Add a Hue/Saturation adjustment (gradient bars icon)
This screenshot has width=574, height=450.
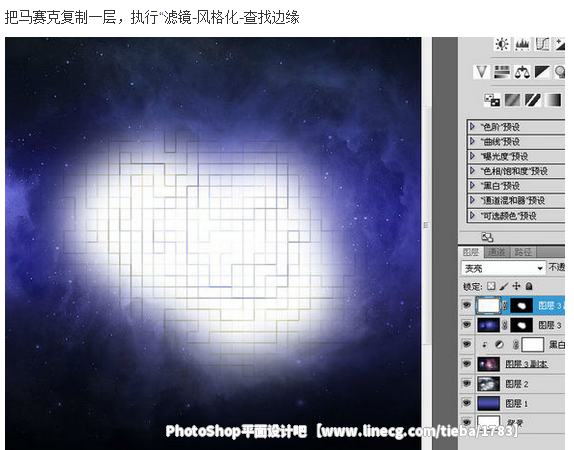click(502, 72)
